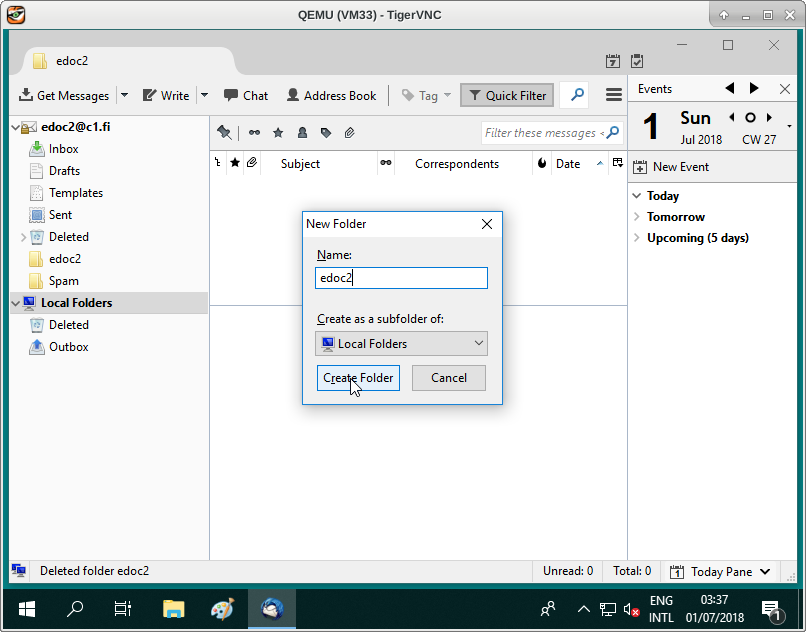Open the Calendar tab icon
Image resolution: width=806 pixels, height=632 pixels.
[x=613, y=61]
